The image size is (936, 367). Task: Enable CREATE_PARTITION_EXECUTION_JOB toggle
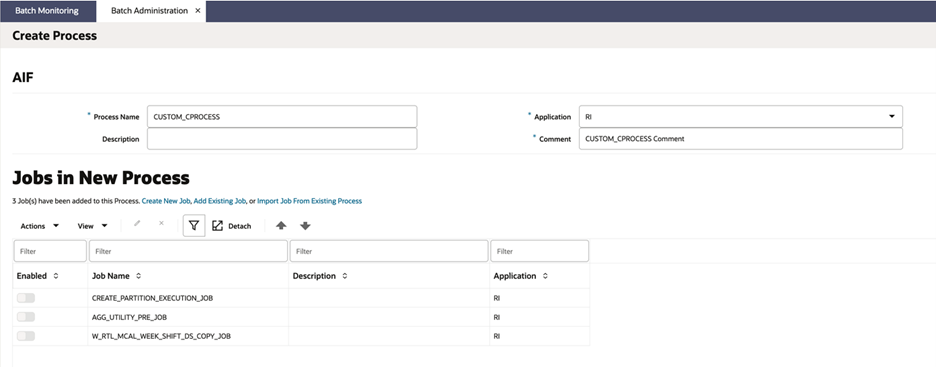[x=26, y=298]
